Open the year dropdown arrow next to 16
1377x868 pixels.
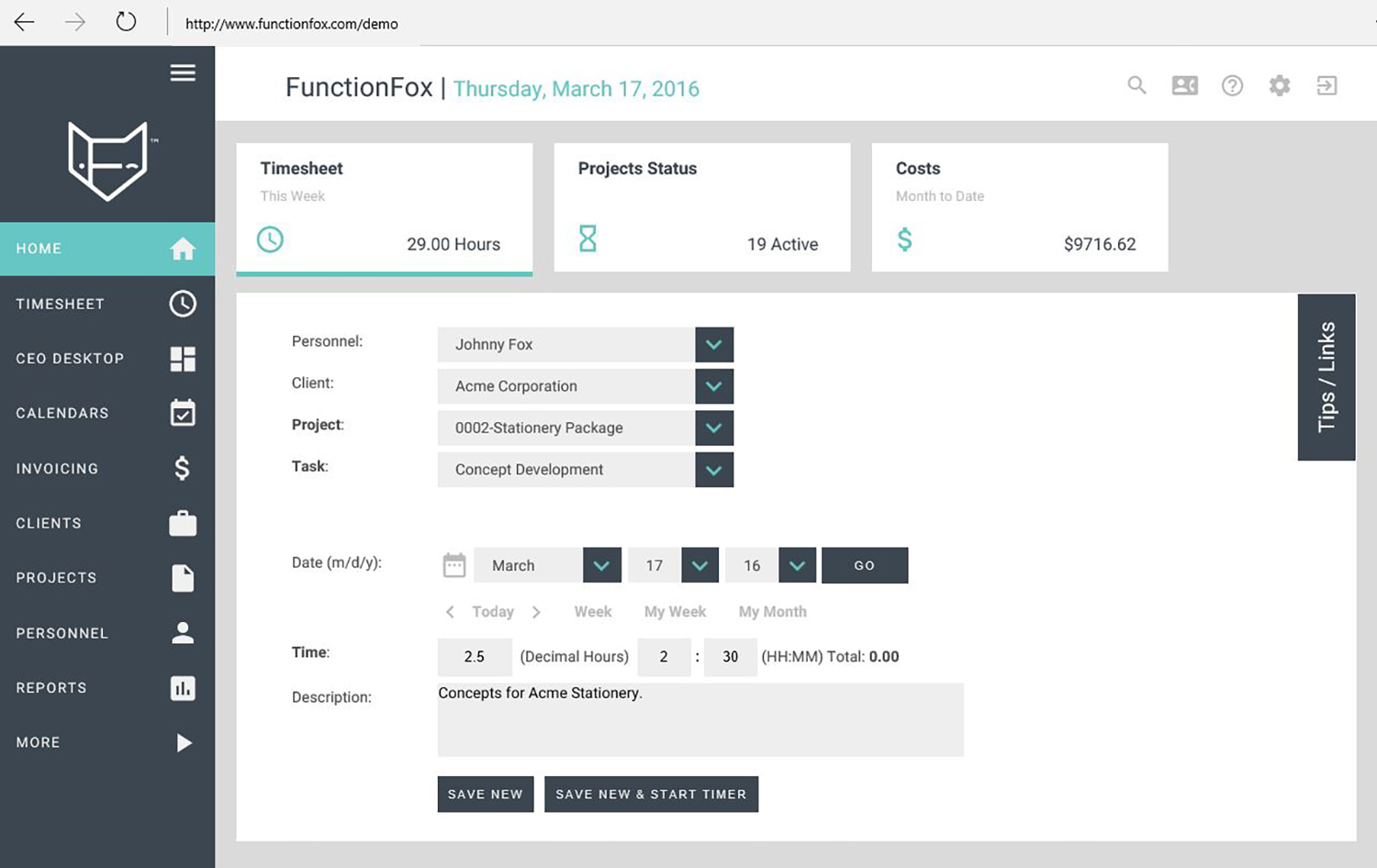coord(797,565)
